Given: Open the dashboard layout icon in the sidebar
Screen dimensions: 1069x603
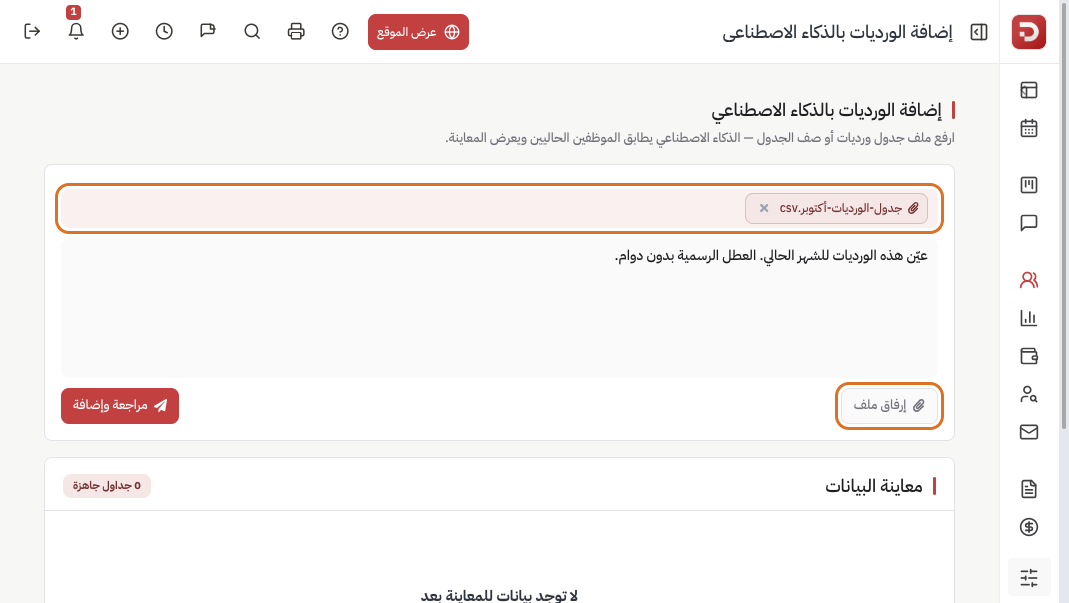Looking at the screenshot, I should click(1029, 90).
